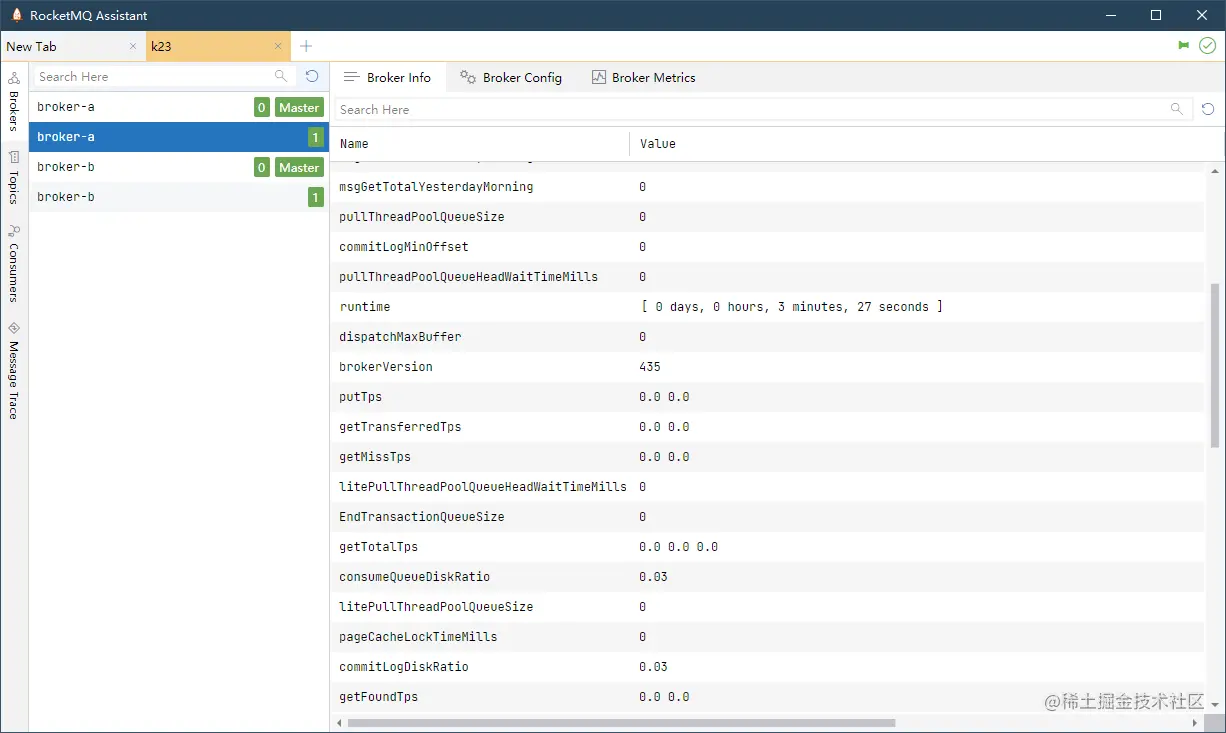Open the Broker Metrics tab
The image size is (1226, 733).
click(x=643, y=77)
